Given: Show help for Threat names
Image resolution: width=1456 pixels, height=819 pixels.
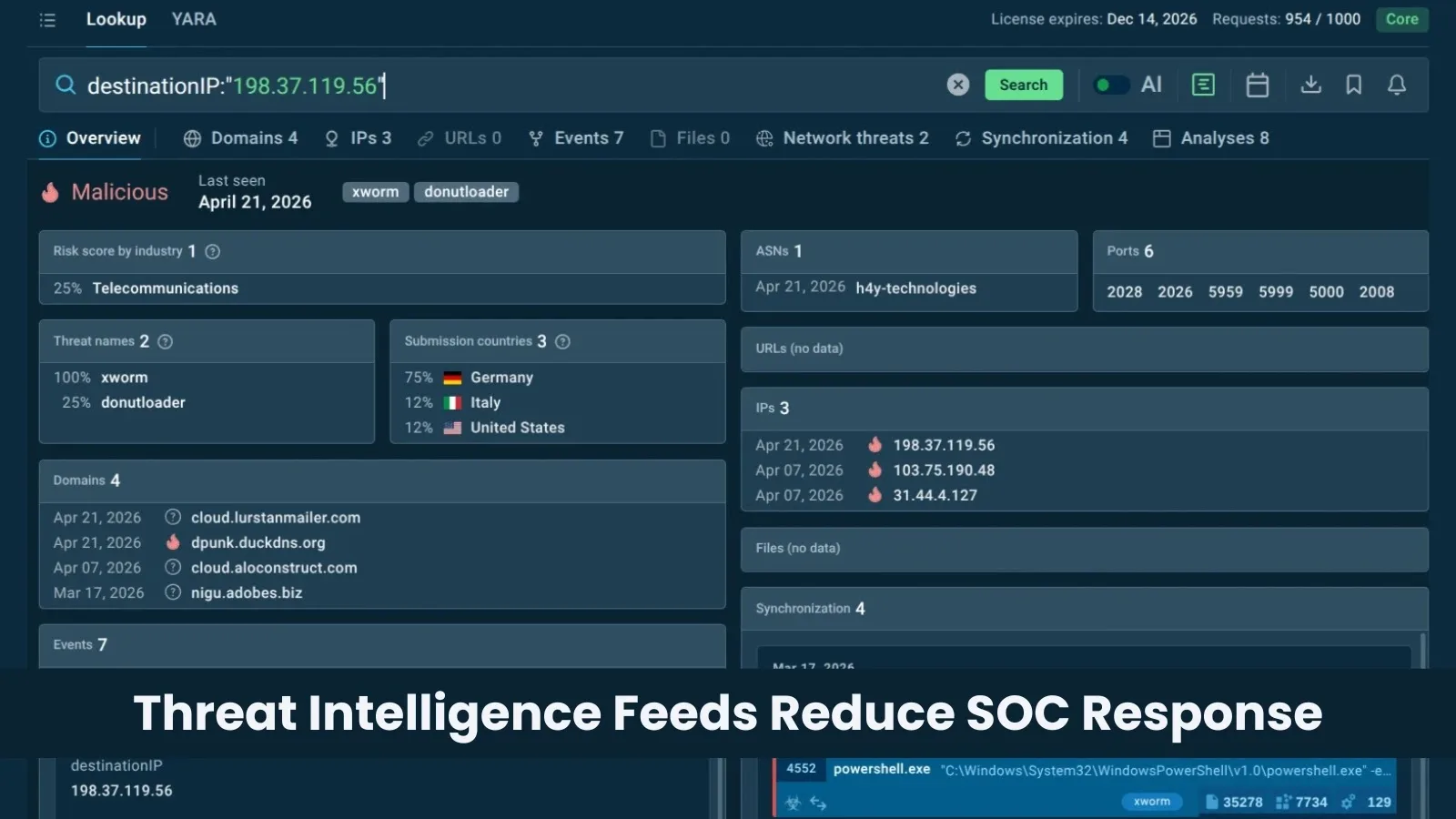Looking at the screenshot, I should pyautogui.click(x=165, y=341).
